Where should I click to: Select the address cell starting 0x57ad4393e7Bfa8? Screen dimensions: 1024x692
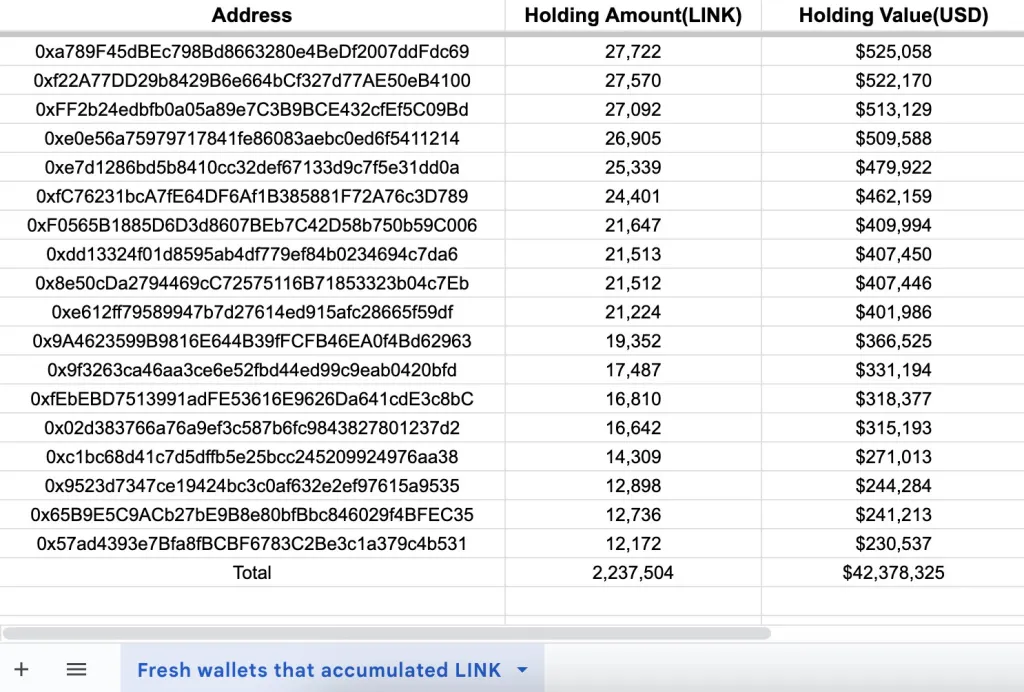point(251,544)
